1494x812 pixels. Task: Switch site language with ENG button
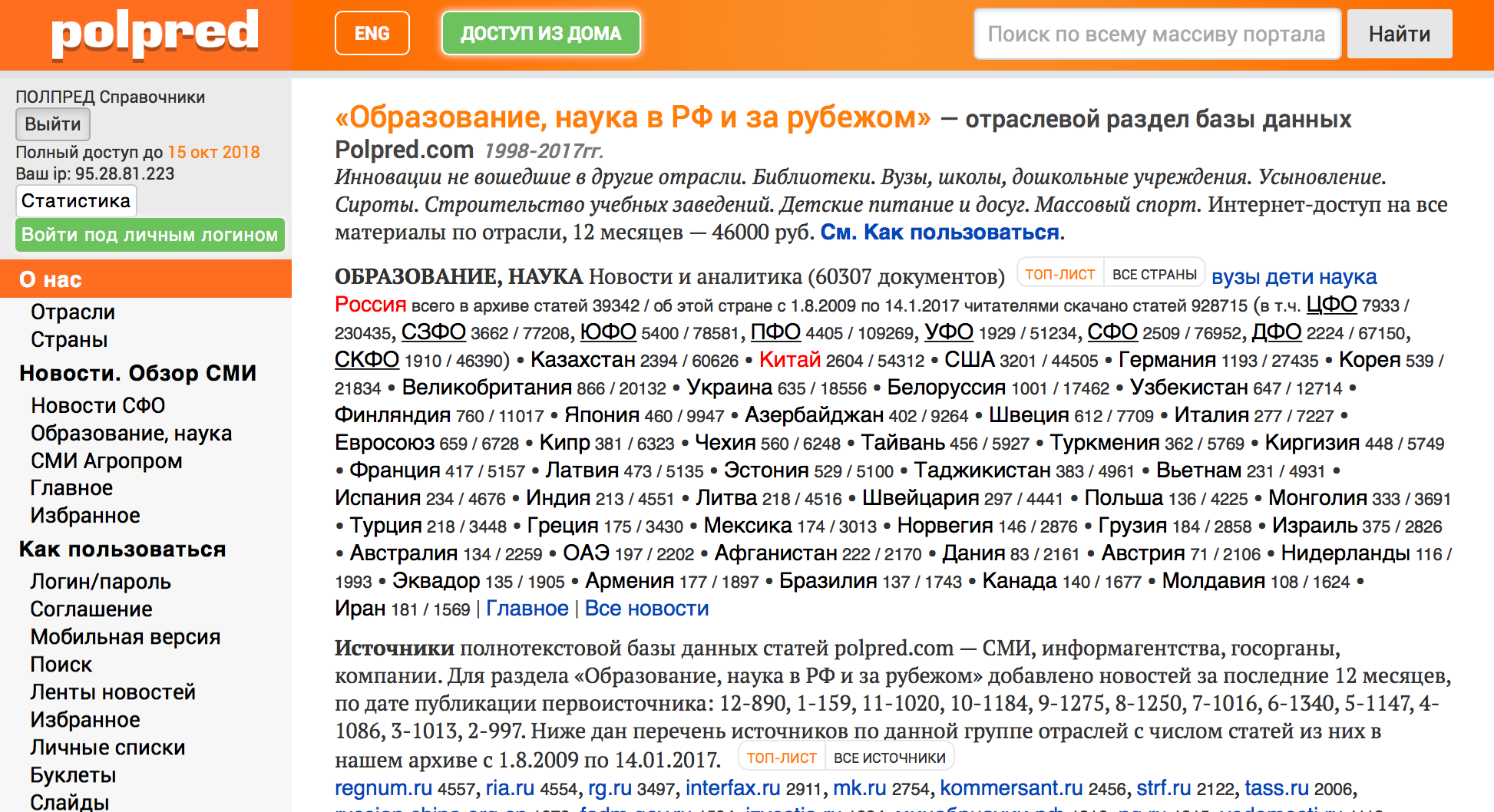pos(372,34)
